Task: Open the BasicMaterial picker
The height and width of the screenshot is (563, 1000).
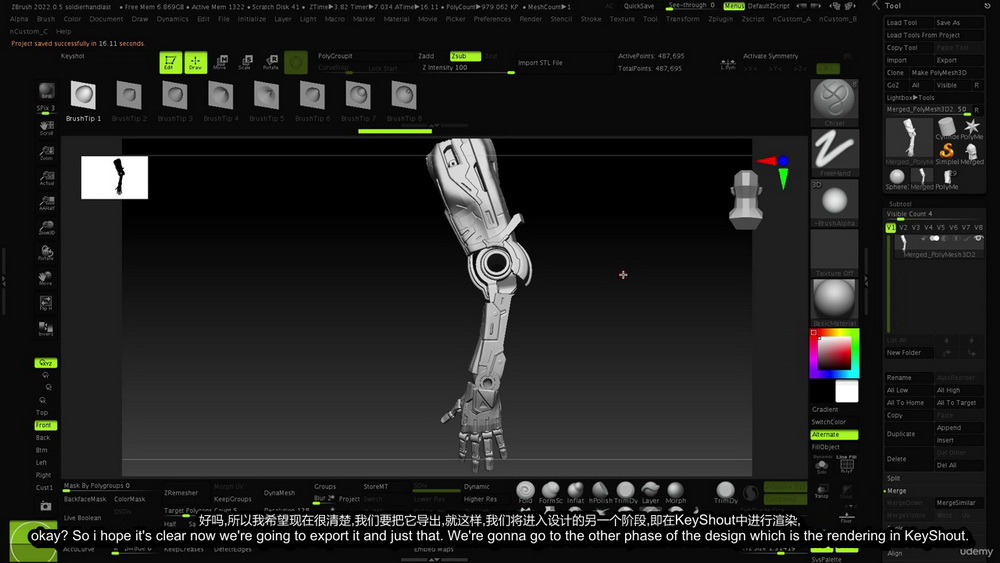Action: tap(834, 303)
